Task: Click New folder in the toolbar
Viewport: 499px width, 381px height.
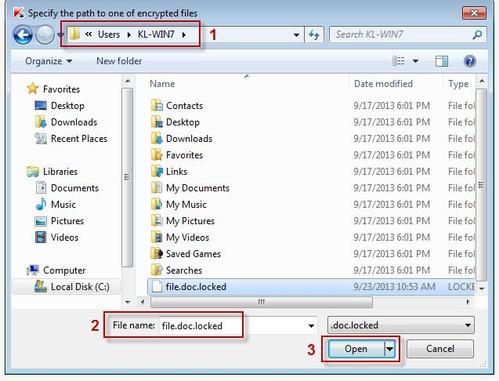Action: click(119, 61)
